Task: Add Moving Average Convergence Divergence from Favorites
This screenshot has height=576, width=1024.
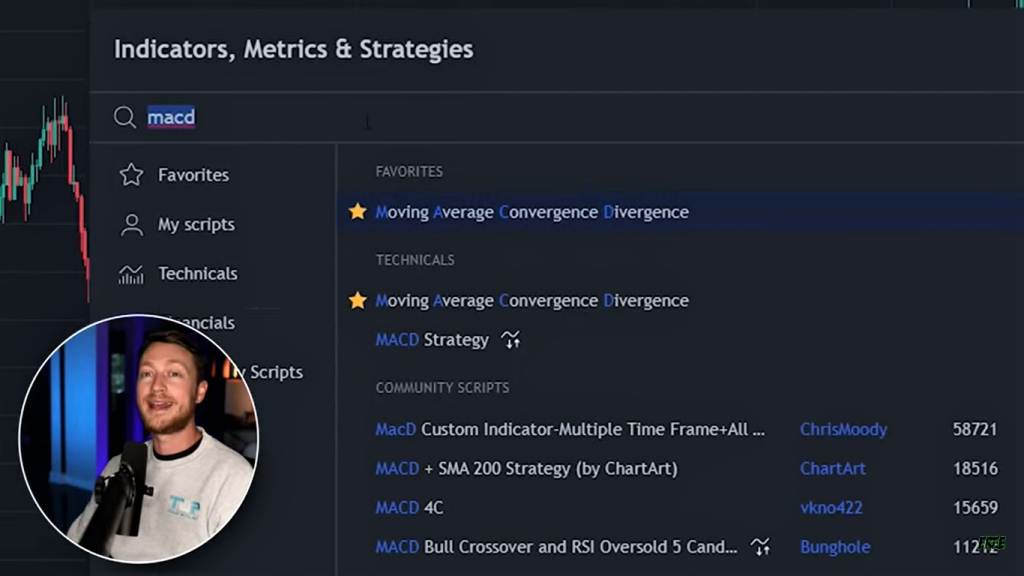Action: click(532, 212)
